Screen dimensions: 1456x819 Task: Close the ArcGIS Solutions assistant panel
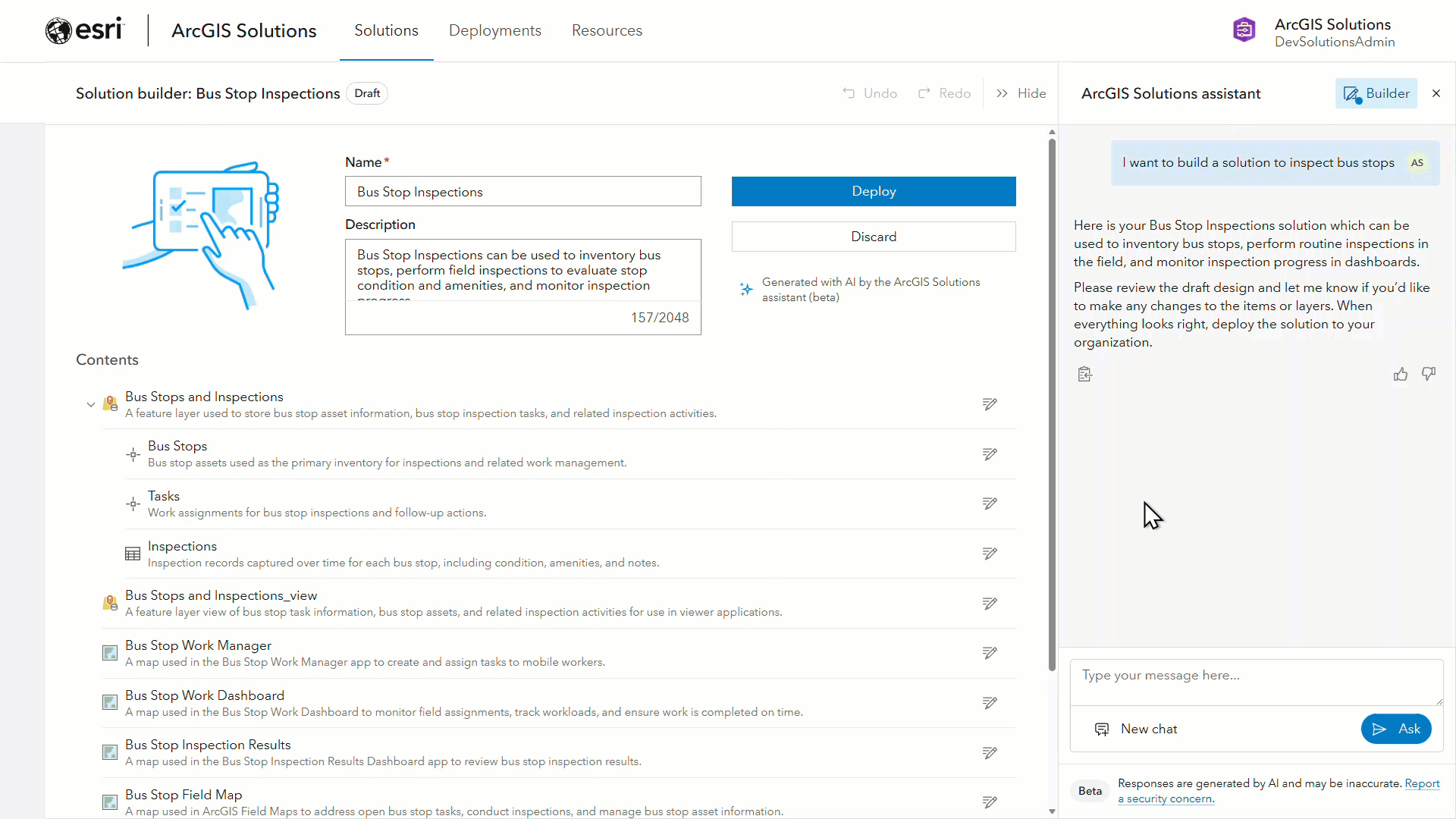1436,93
